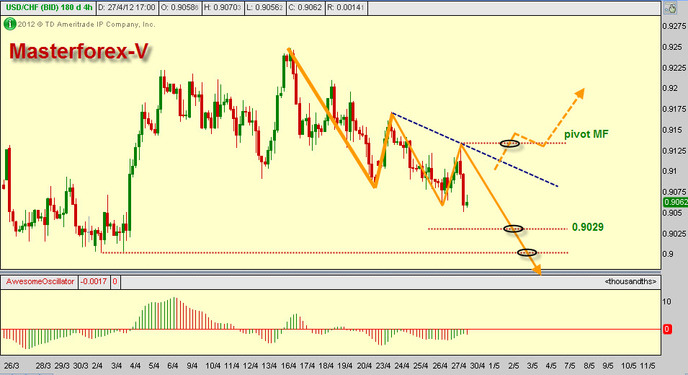The width and height of the screenshot is (688, 375).
Task: Click the current price 0.9062 green tag
Action: [x=676, y=202]
